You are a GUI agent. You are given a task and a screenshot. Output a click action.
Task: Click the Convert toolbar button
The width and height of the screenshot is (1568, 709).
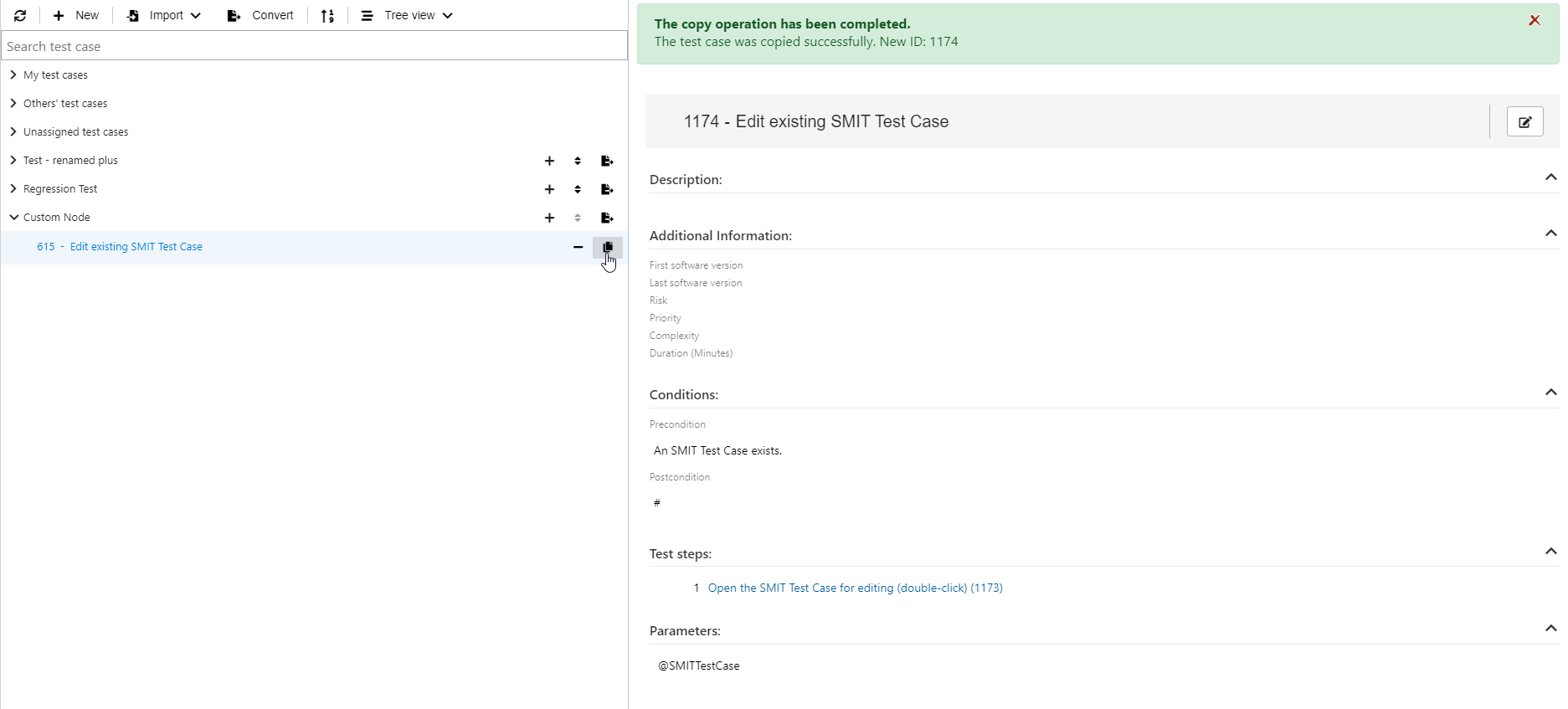(260, 16)
